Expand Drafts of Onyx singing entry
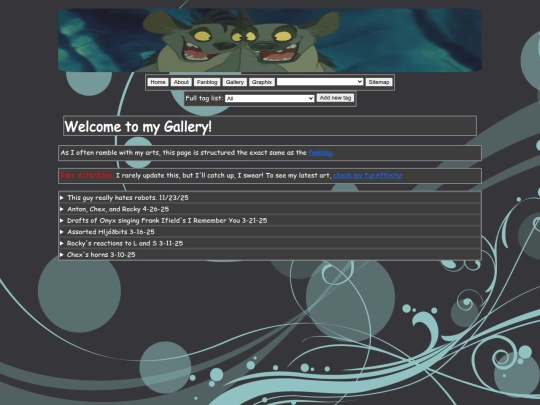Viewport: 540px width, 405px height. pos(270,220)
